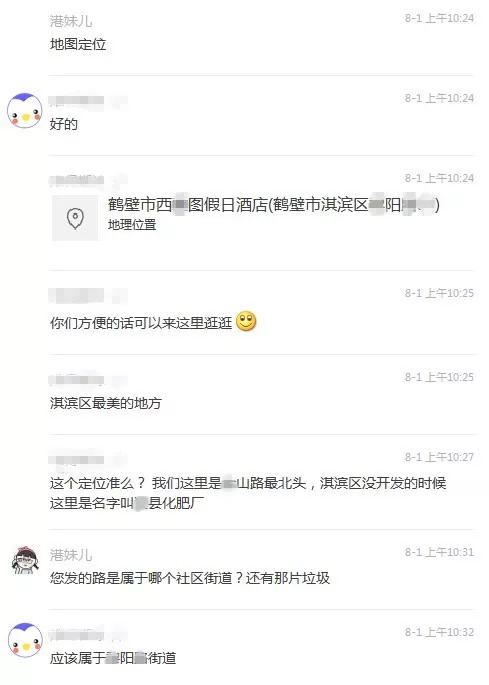The width and height of the screenshot is (489, 685).
Task: Click the message asking 这个定位准么
Action: [x=248, y=493]
